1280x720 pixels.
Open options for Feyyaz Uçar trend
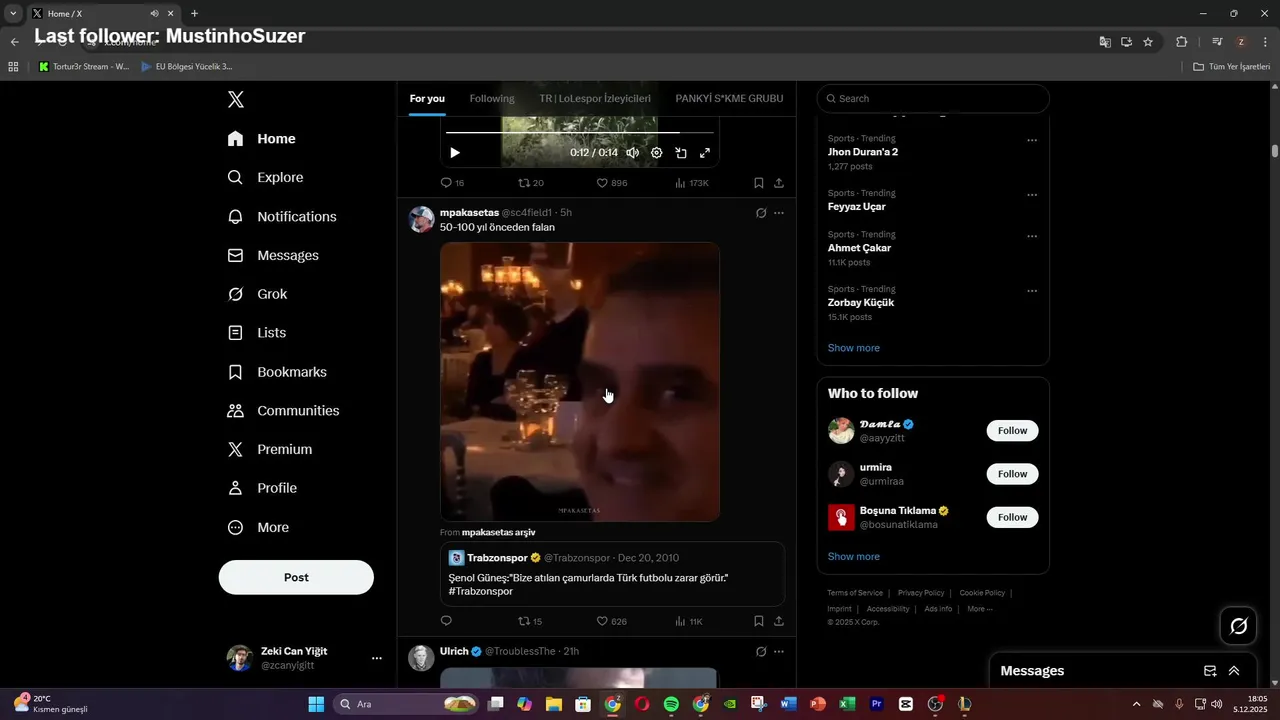(1032, 195)
